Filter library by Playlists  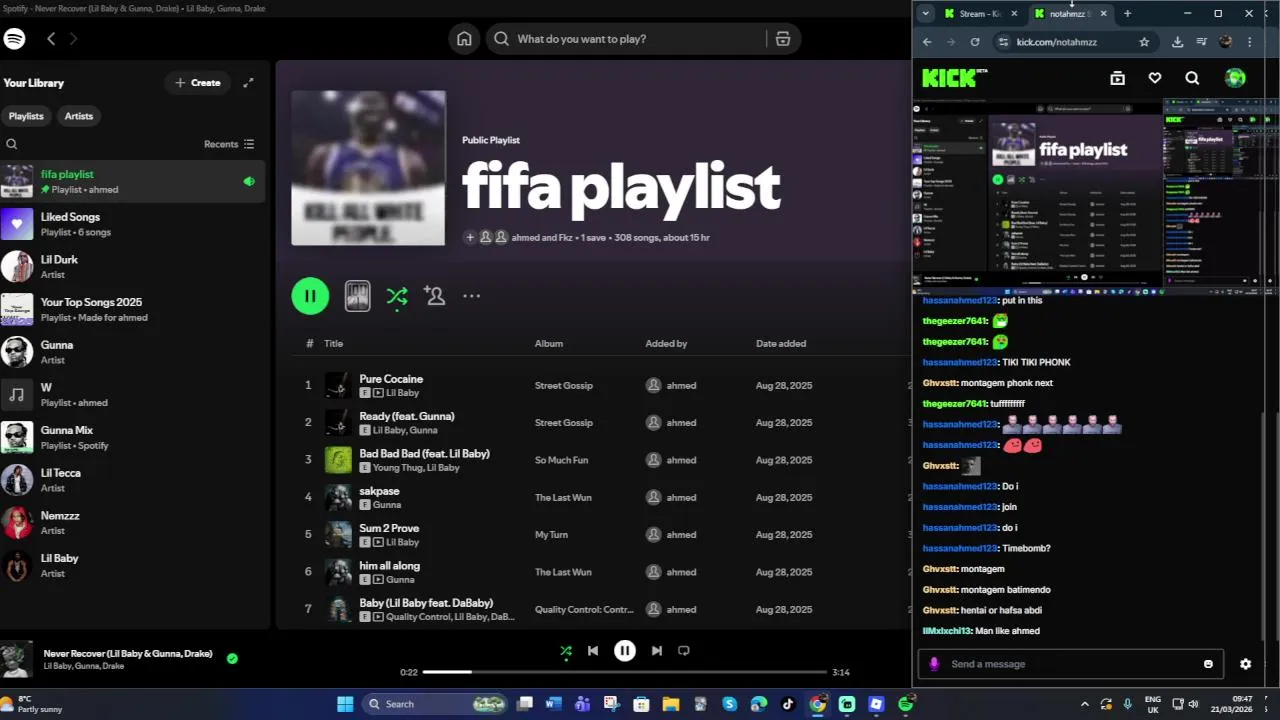pos(26,116)
